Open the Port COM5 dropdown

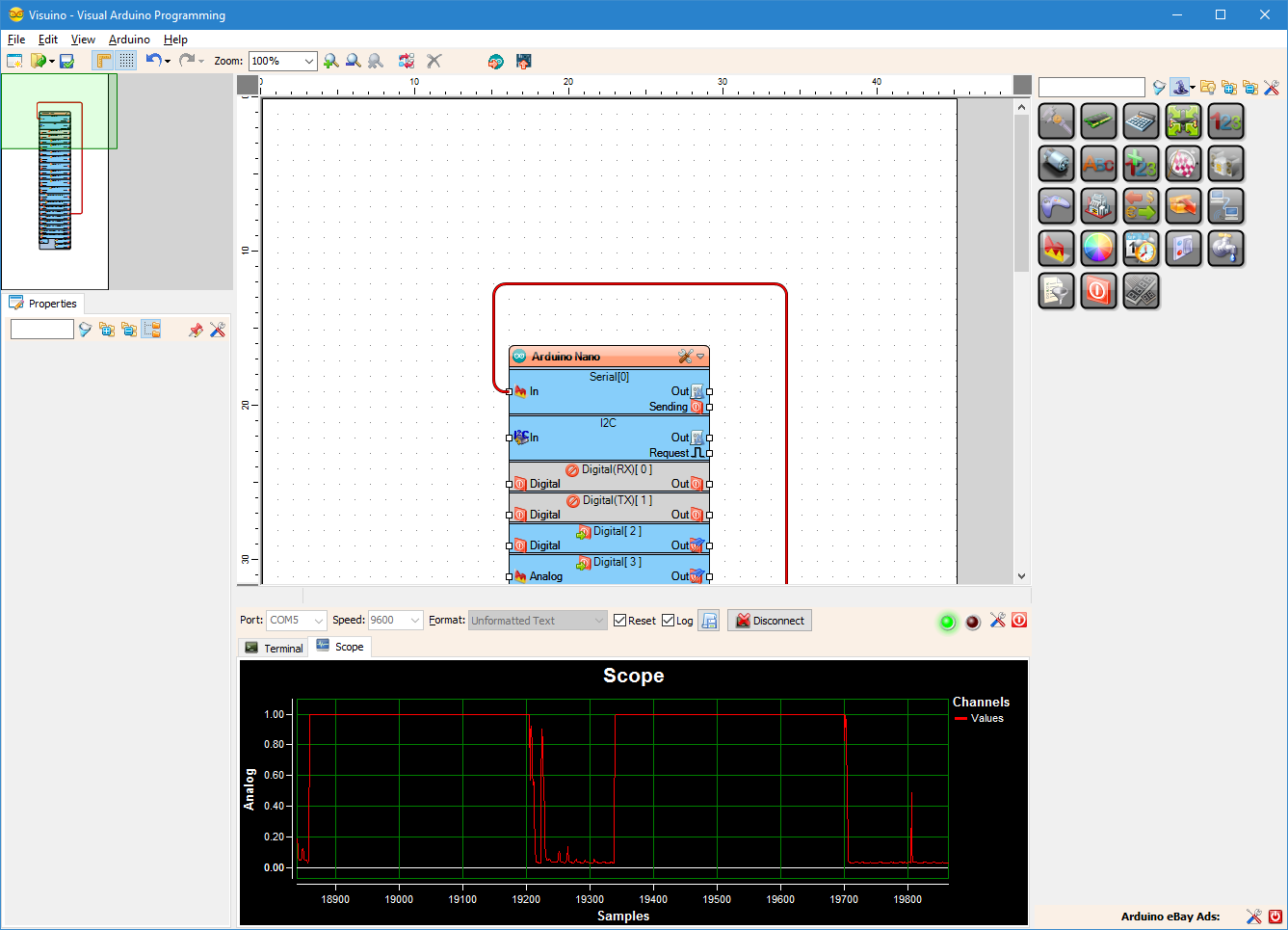click(319, 620)
